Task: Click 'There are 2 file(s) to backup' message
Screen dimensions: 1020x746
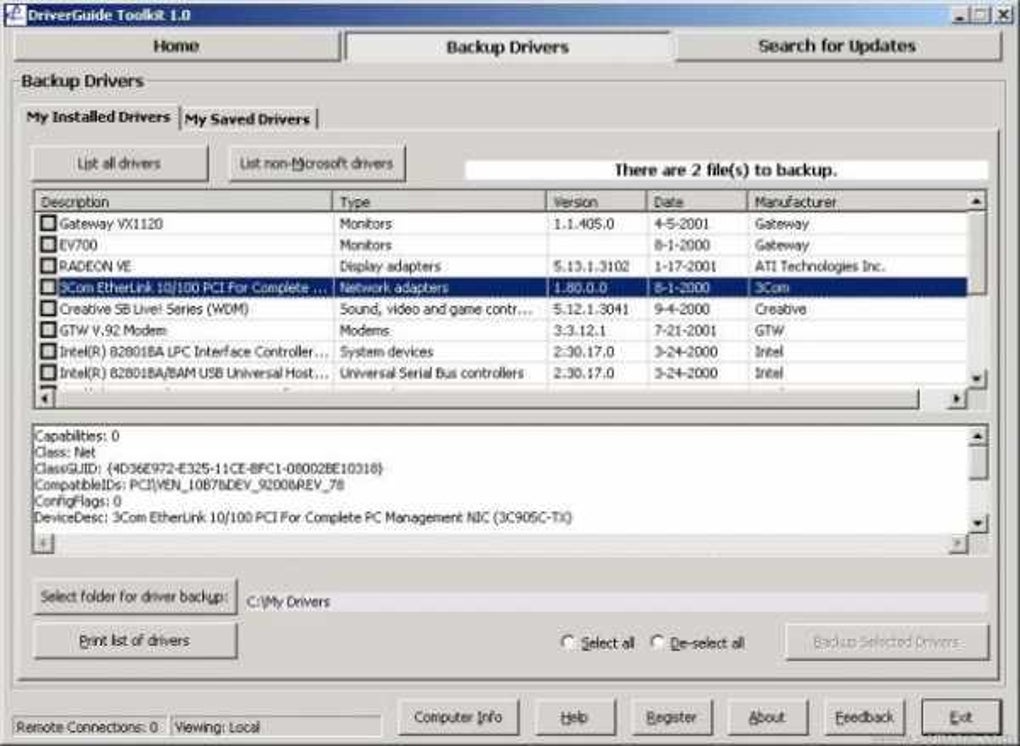Action: (x=726, y=170)
